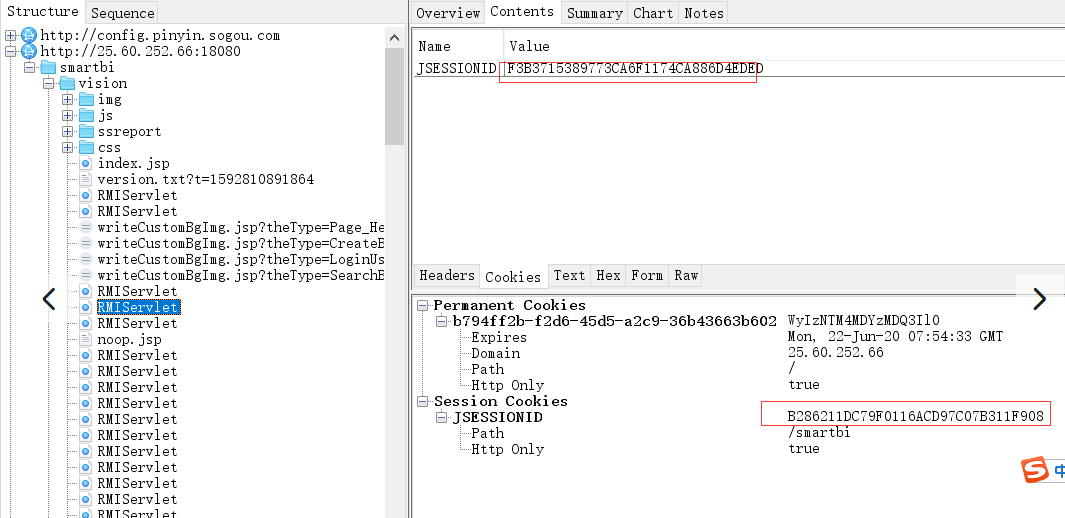Select the highlighted RMIServlet request

(138, 308)
